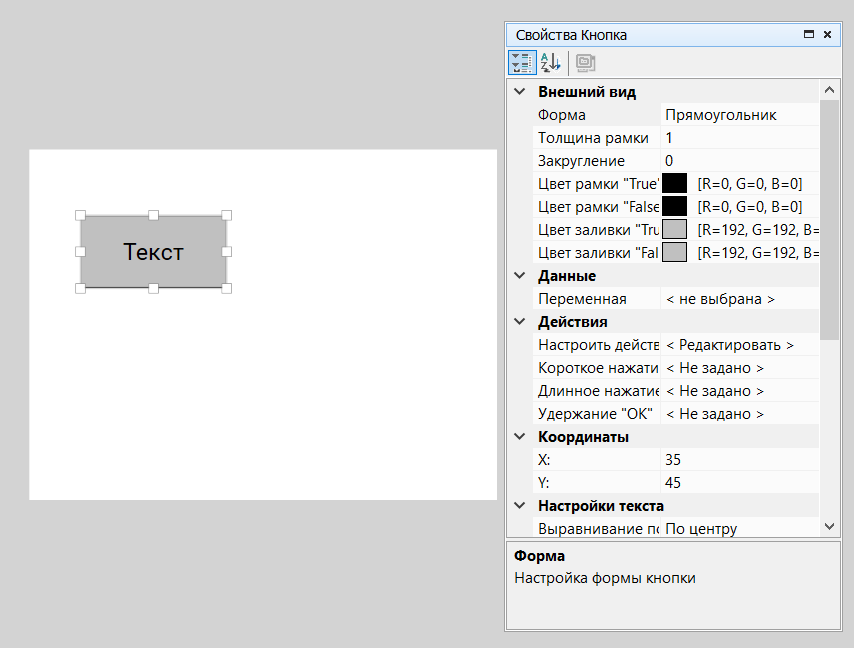The image size is (854, 648).
Task: Select the Переменная value field
Action: click(739, 299)
